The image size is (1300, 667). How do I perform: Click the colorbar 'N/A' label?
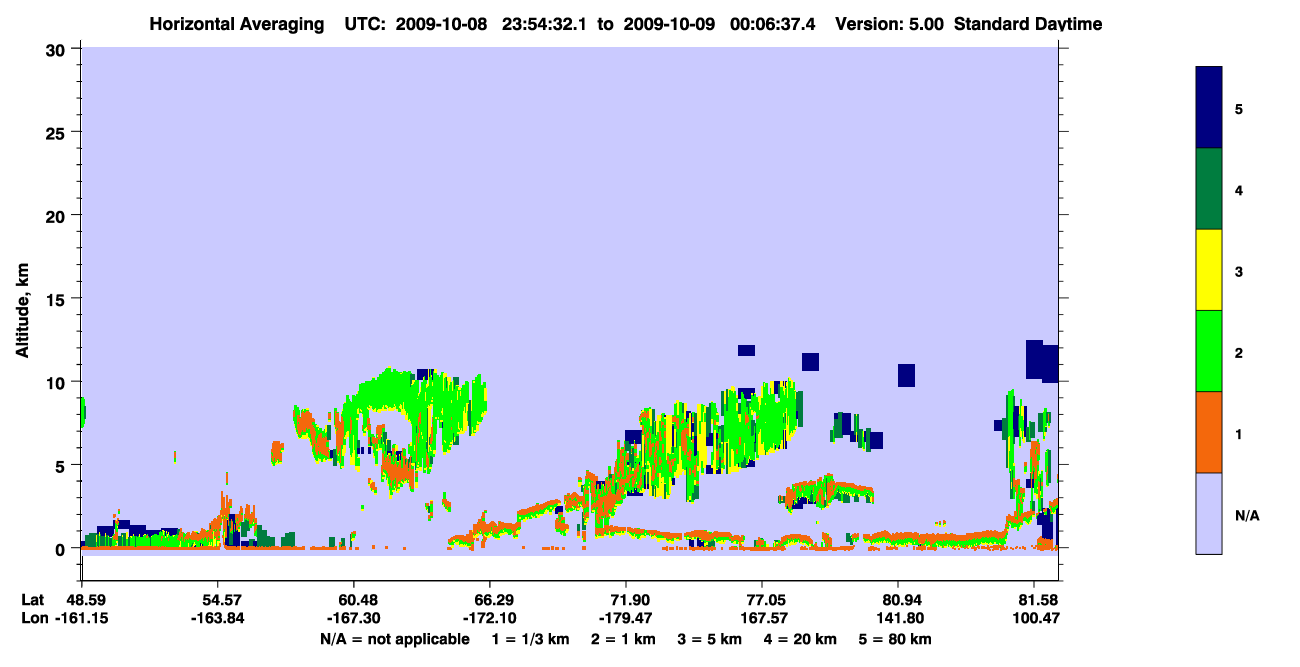click(x=1247, y=515)
